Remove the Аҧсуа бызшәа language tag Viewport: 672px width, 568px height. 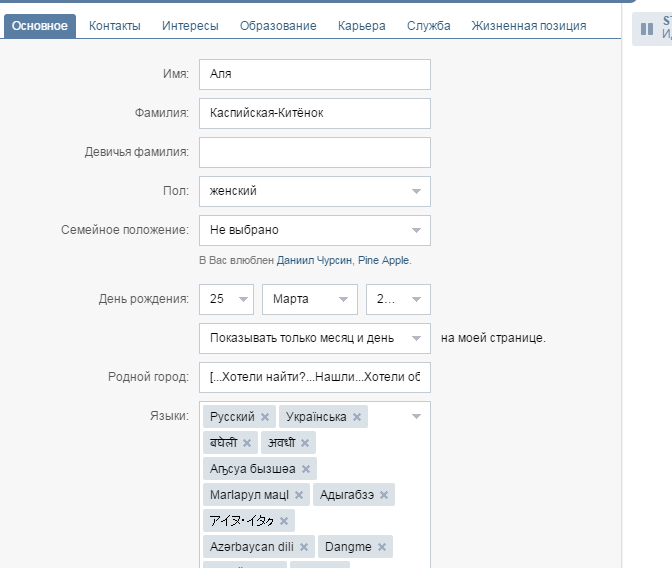(x=306, y=469)
